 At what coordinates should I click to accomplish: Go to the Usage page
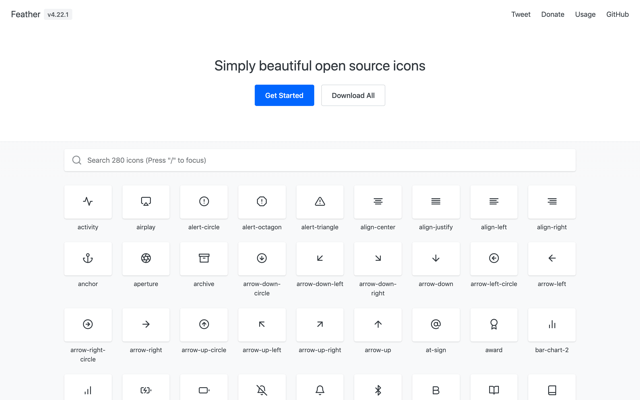[585, 14]
